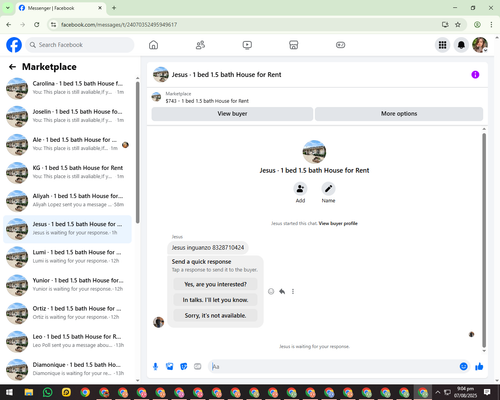Open Chrome three-dot menu
Screen dimensions: 500x400
point(491,24)
